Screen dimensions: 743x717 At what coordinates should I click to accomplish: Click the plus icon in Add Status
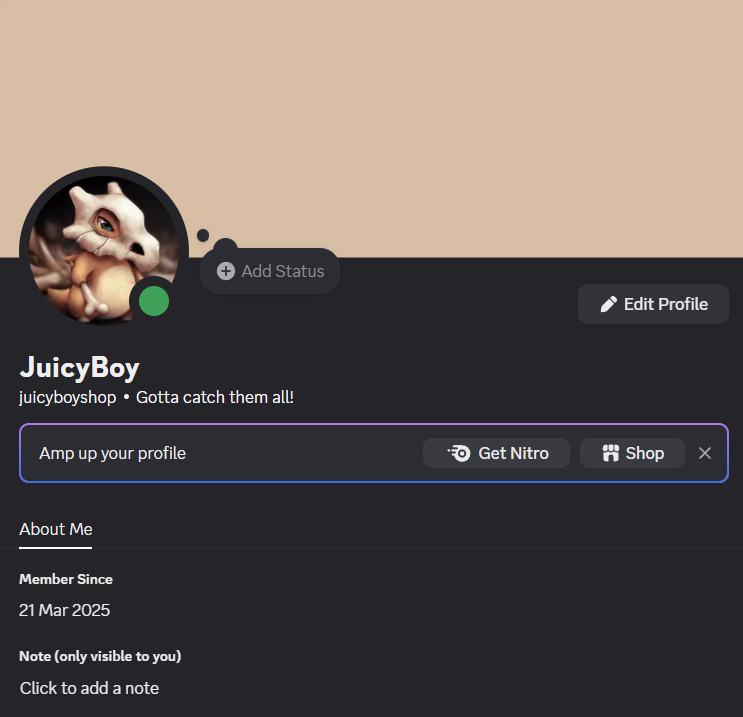(x=226, y=271)
